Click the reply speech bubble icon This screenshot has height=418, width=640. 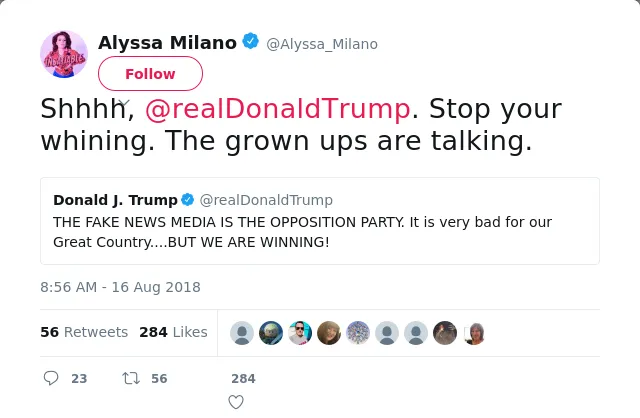pos(51,378)
